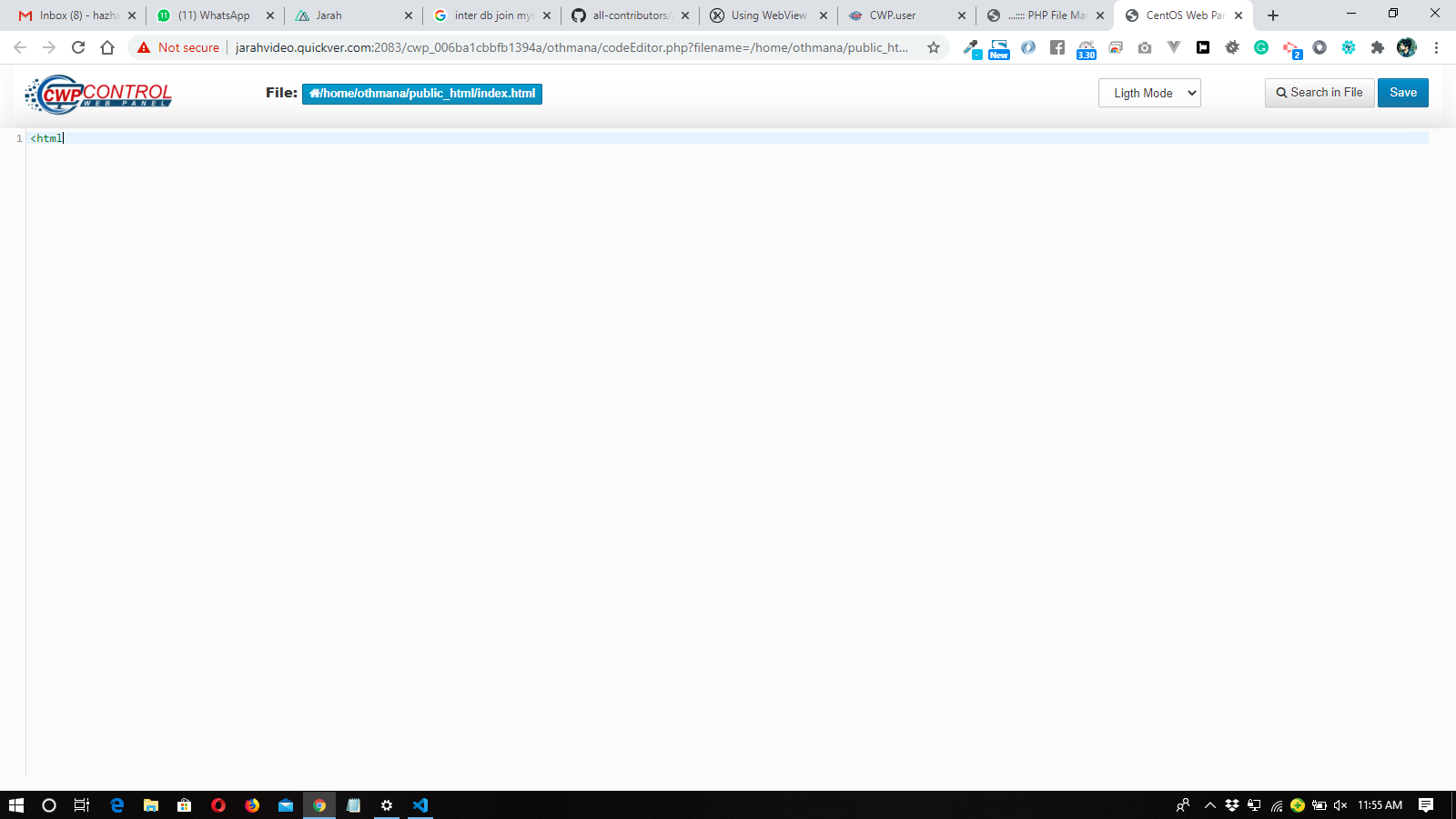The height and width of the screenshot is (819, 1456).
Task: Open Chrome three-dot menu
Action: (x=1436, y=47)
